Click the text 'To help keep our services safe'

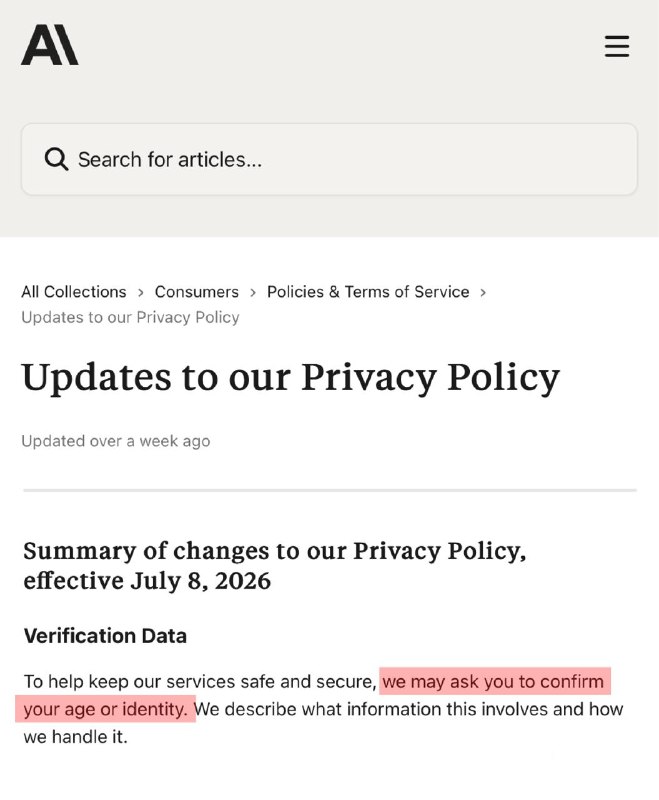coord(155,682)
